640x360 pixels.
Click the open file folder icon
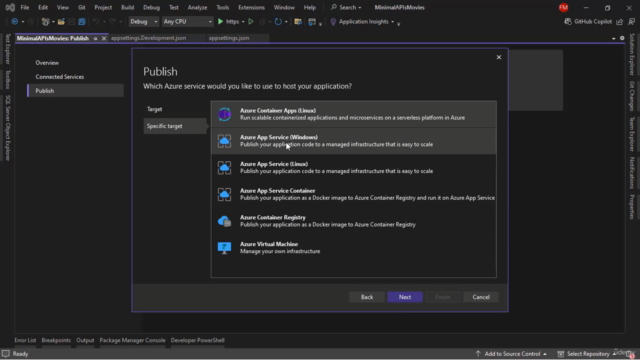61,22
